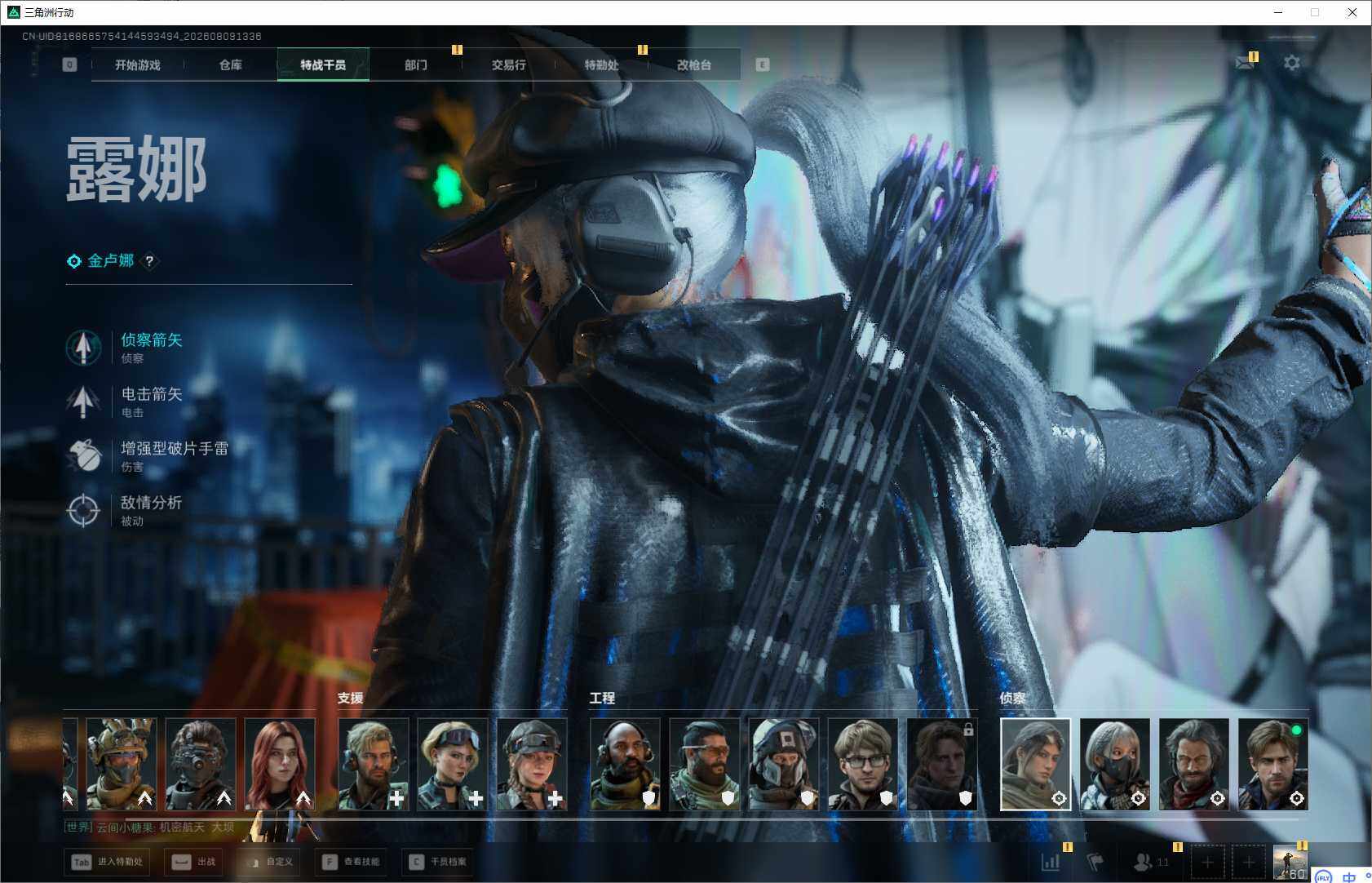Select the 特战干员 tab

click(323, 64)
